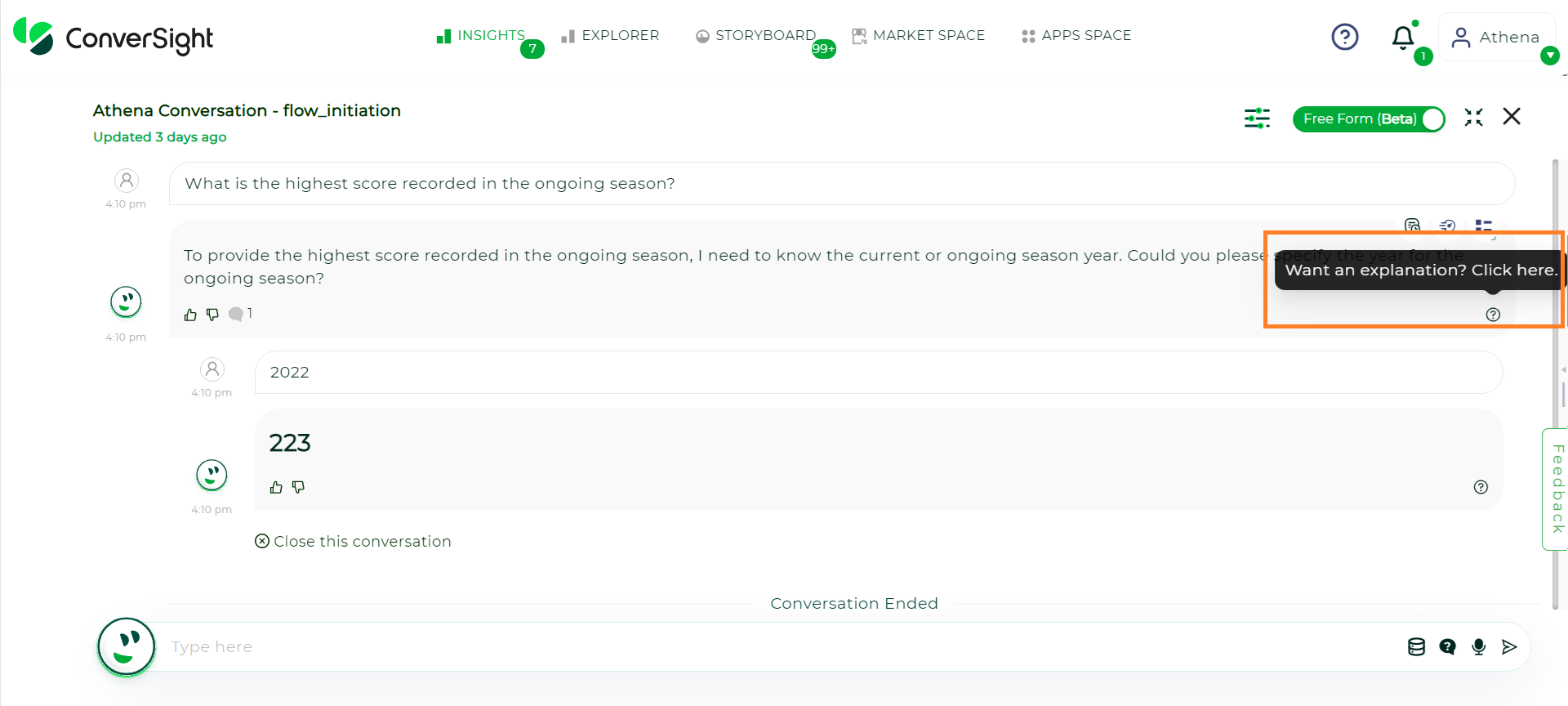Screen dimensions: 1568x706
Task: Click explanation help icon on 223 answer
Action: pos(1481,487)
